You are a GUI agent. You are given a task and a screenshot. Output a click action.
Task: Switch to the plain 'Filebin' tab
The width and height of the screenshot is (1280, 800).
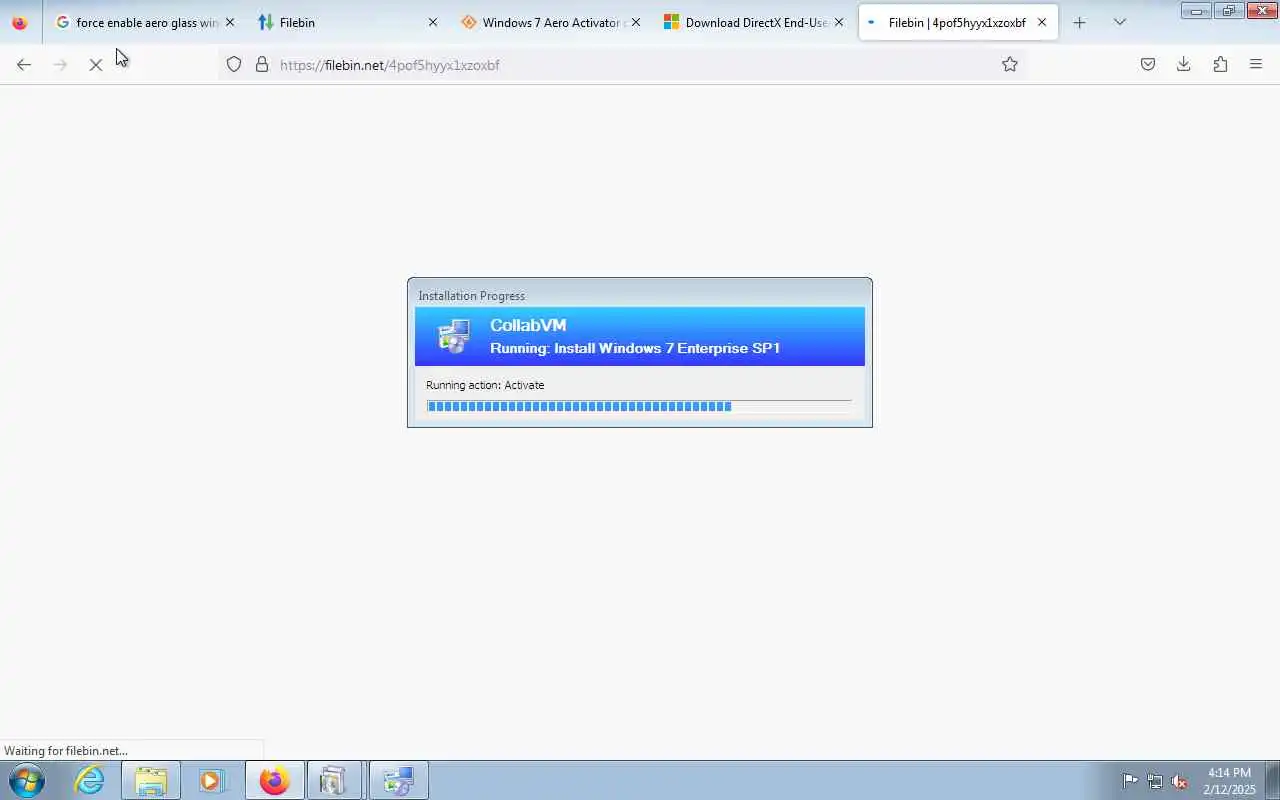346,22
